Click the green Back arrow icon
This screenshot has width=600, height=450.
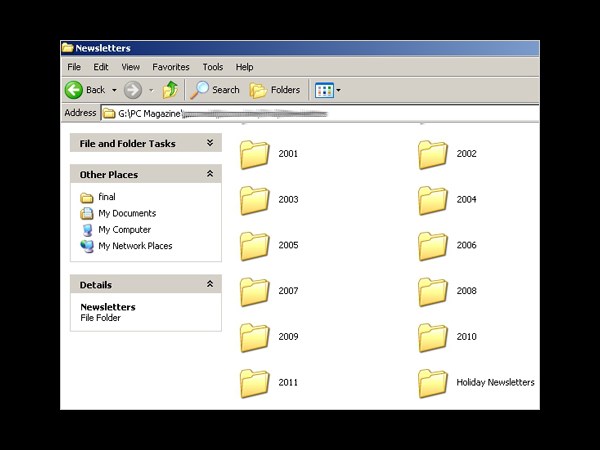click(74, 90)
